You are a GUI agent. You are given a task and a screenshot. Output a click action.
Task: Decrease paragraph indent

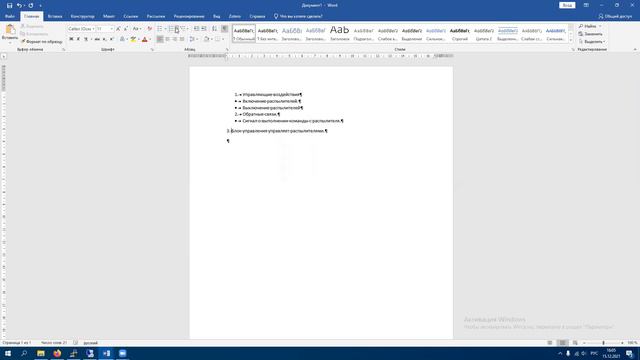point(196,29)
